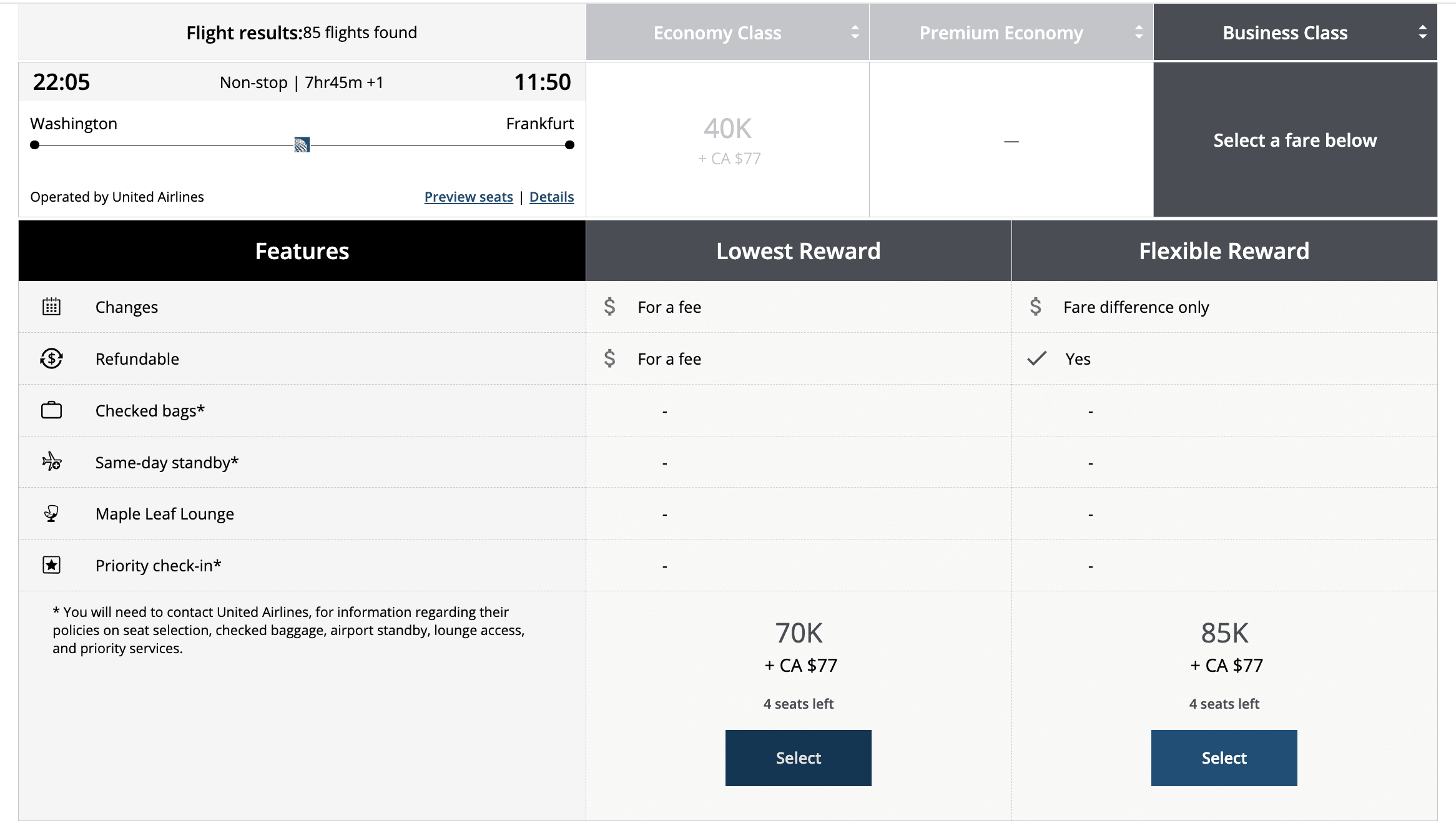Select the 85K Flexible Reward fare
The height and width of the screenshot is (828, 1456).
1224,758
